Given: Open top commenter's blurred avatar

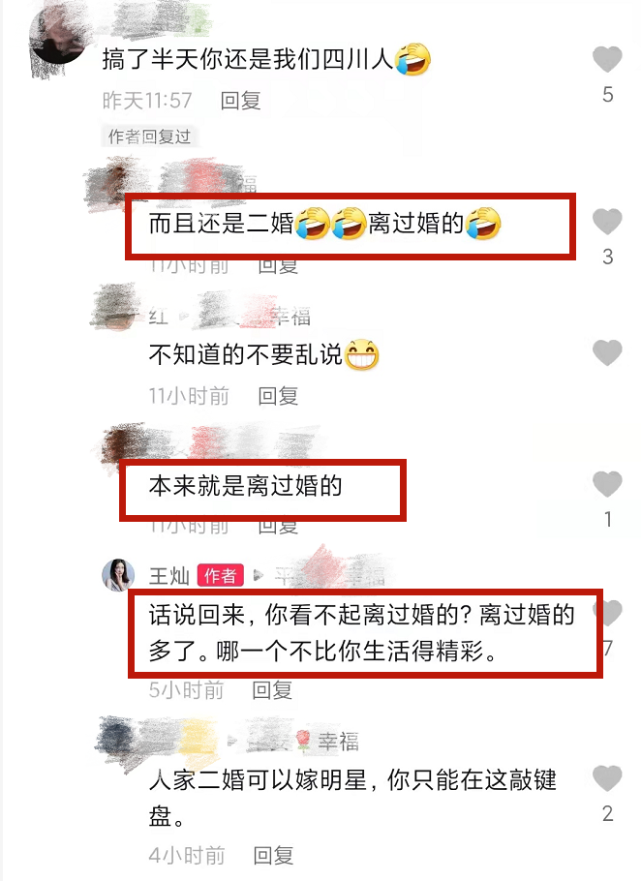Looking at the screenshot, I should tap(56, 37).
